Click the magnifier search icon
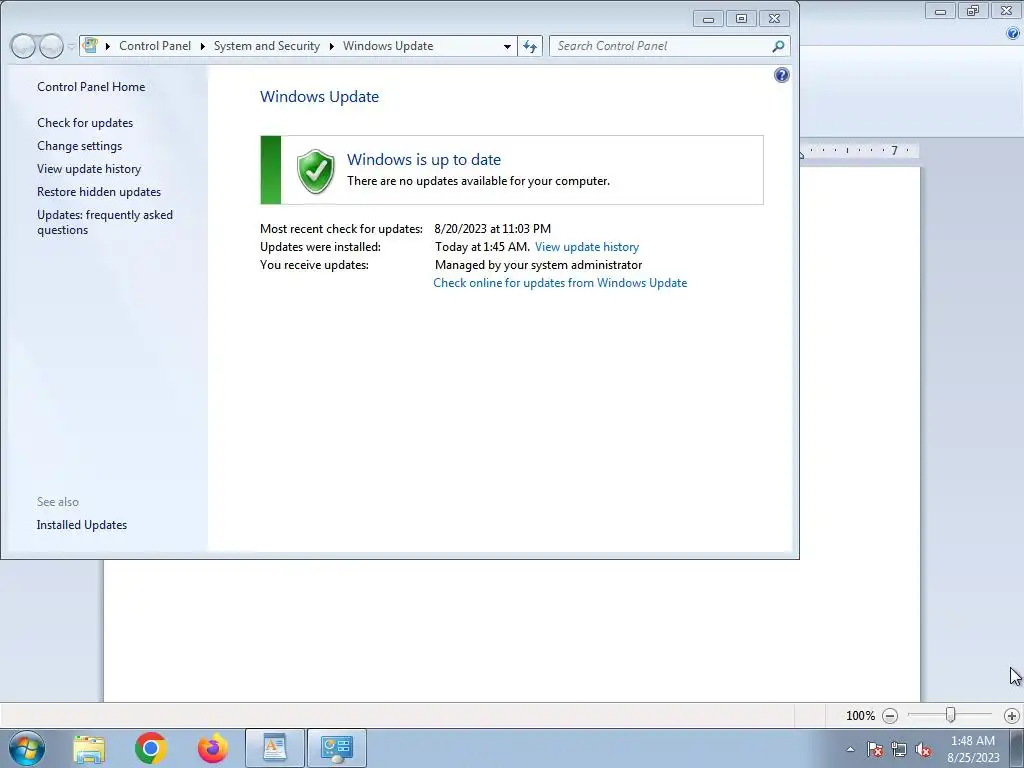 tap(778, 46)
